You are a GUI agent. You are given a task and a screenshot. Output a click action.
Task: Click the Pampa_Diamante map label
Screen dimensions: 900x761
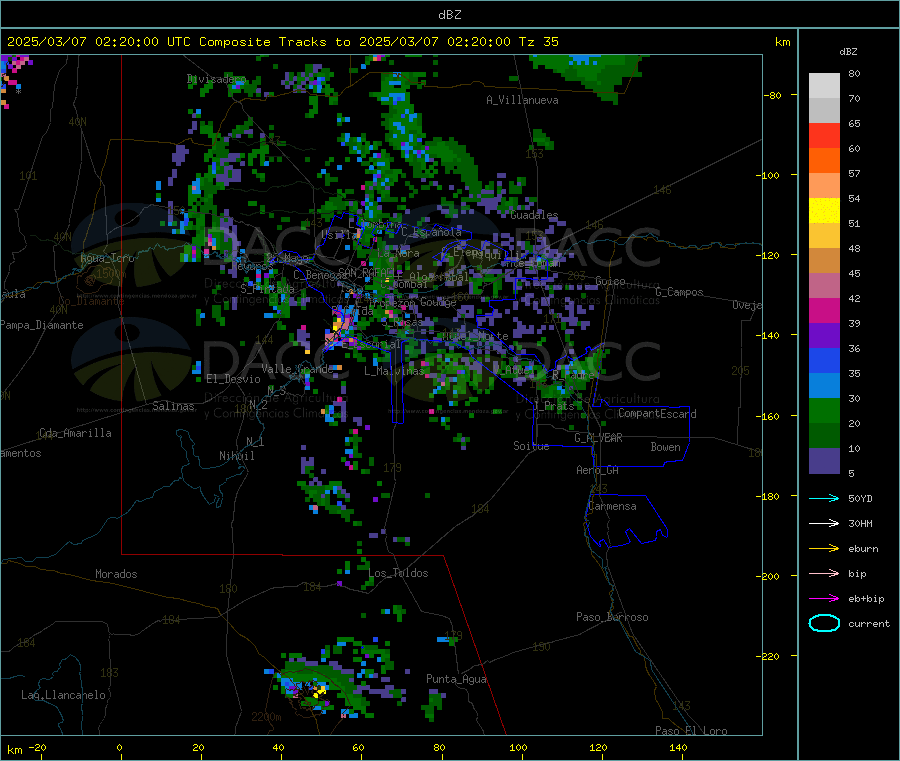click(x=42, y=325)
